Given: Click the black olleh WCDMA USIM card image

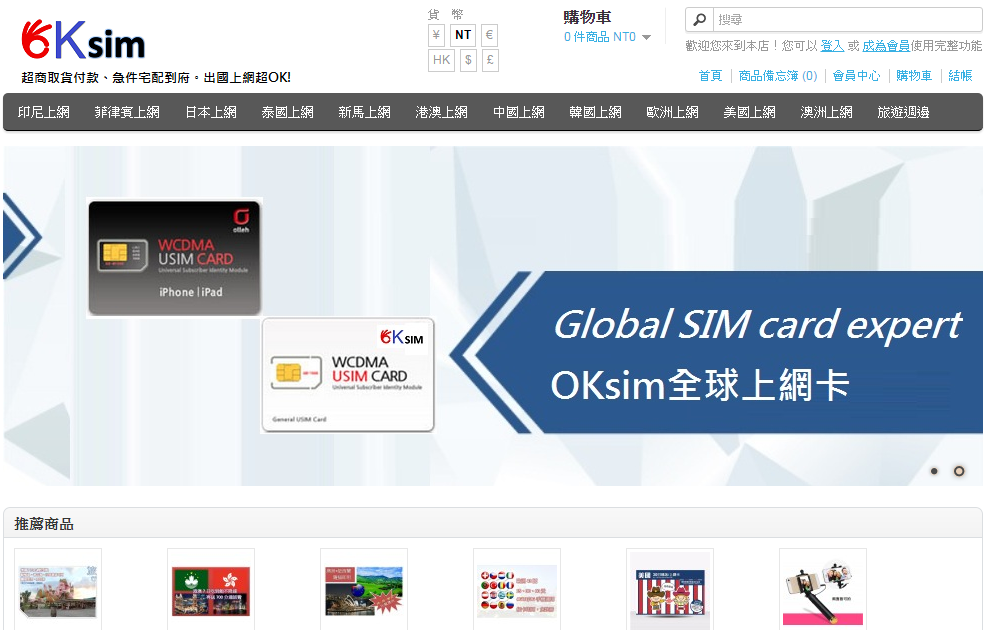Looking at the screenshot, I should click(174, 258).
